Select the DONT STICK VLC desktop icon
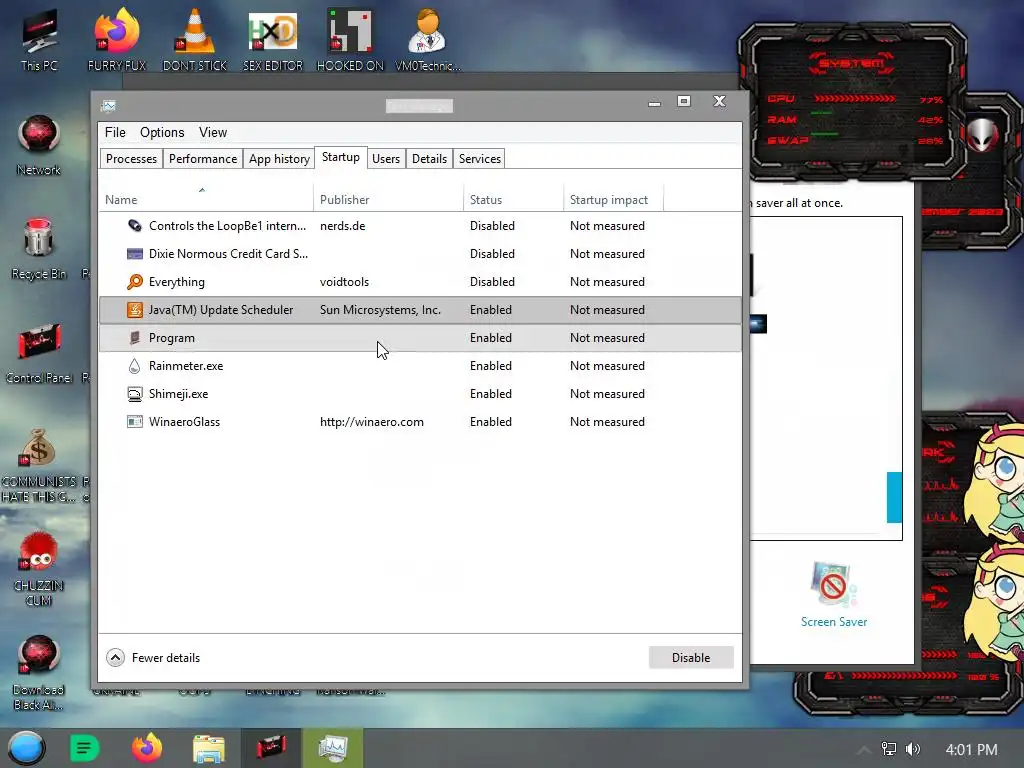 pos(195,39)
